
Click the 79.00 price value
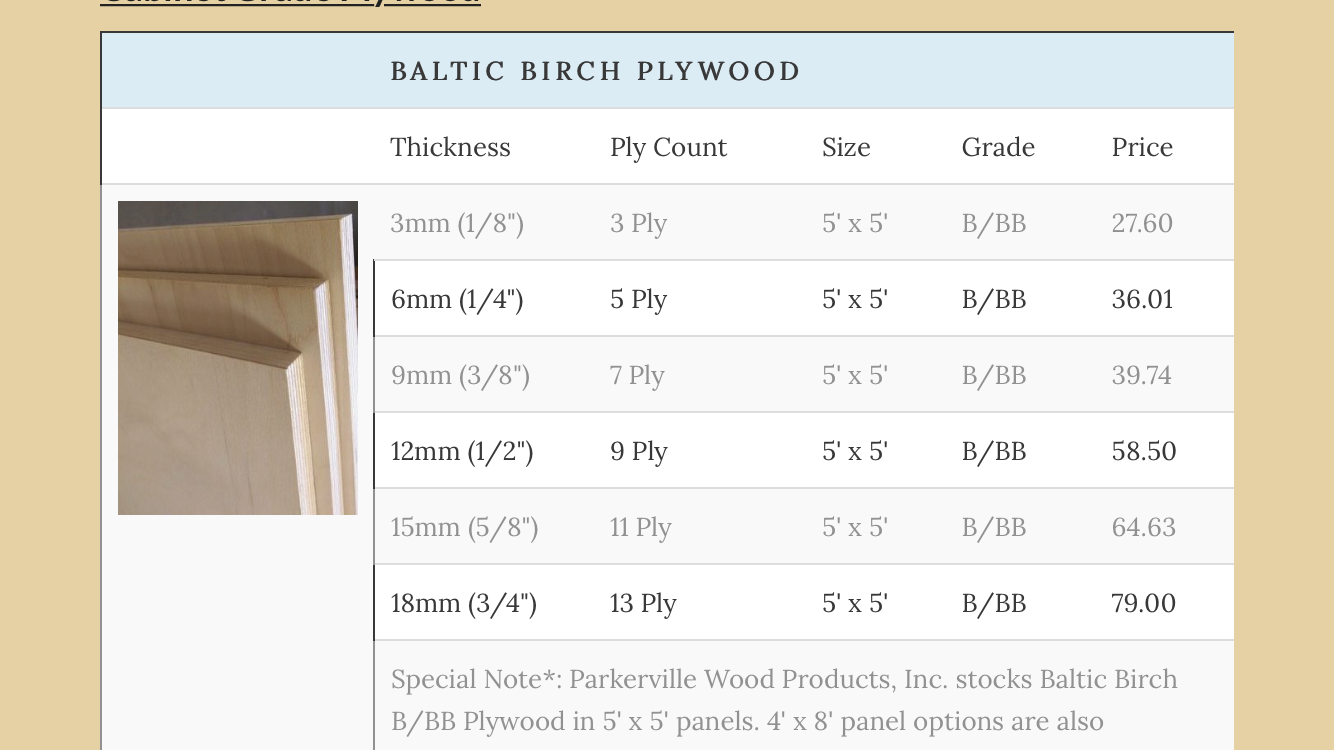(x=1143, y=603)
